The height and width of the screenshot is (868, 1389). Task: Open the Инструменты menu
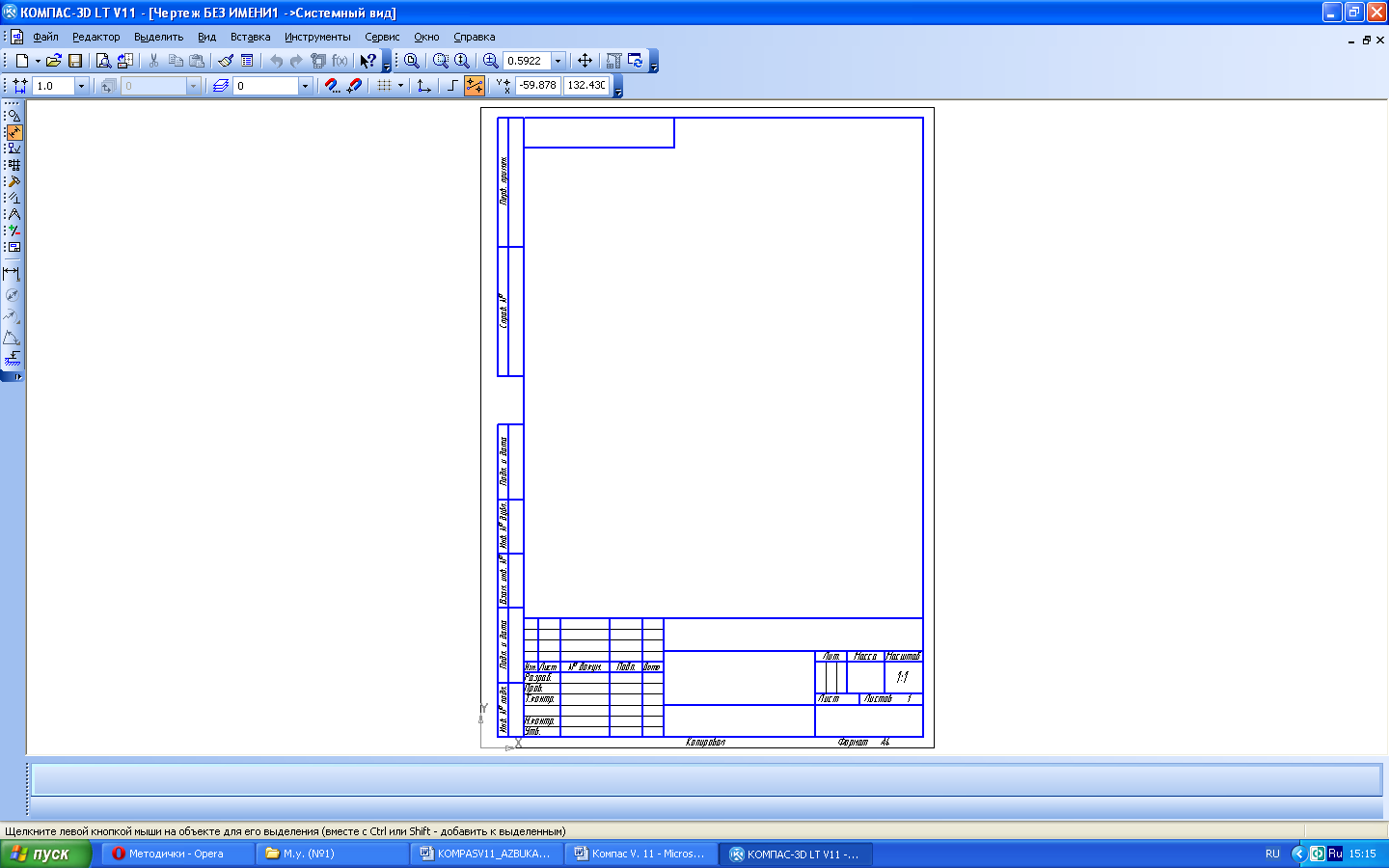[317, 37]
